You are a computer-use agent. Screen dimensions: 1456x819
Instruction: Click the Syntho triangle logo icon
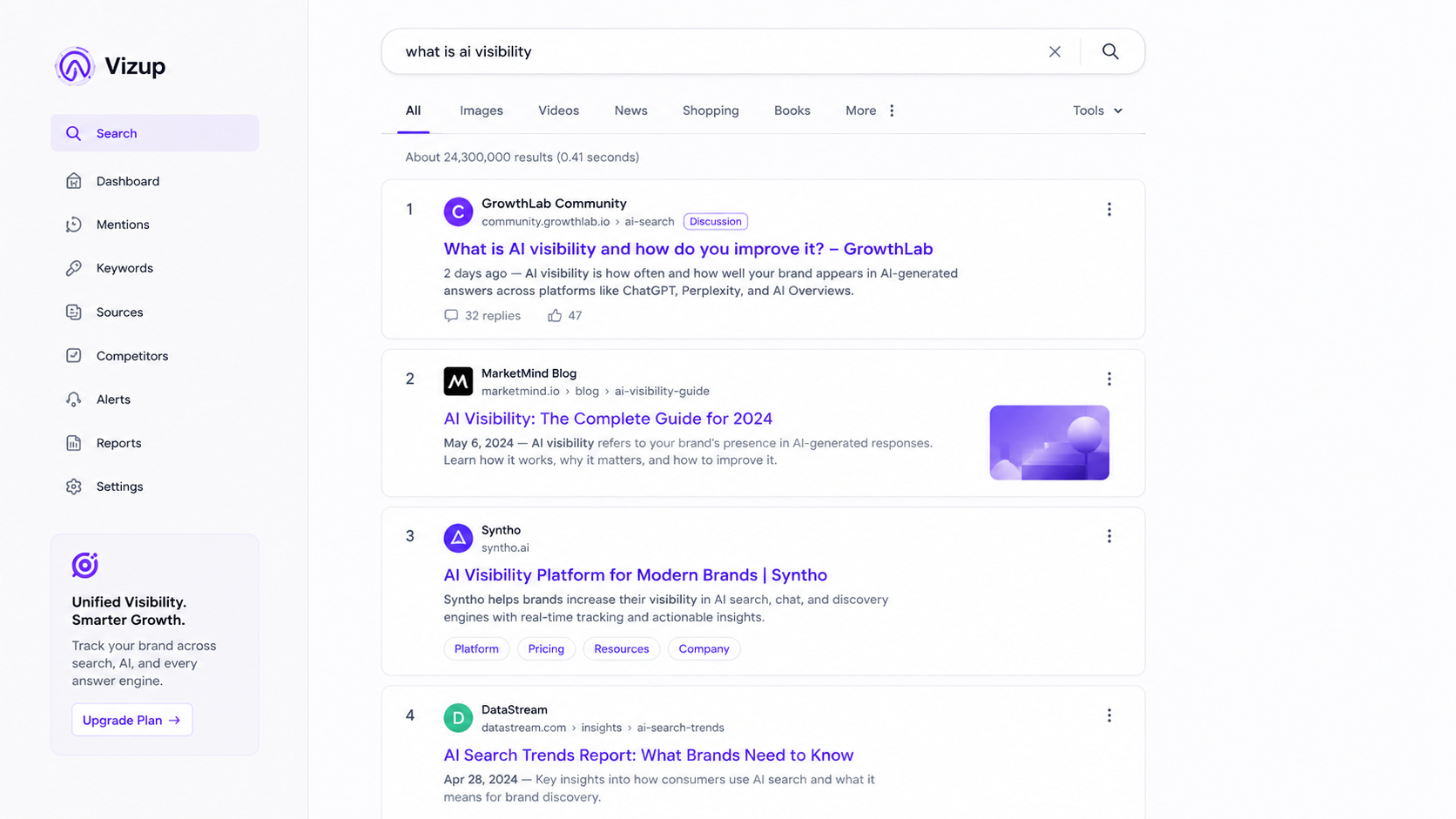pyautogui.click(x=458, y=538)
